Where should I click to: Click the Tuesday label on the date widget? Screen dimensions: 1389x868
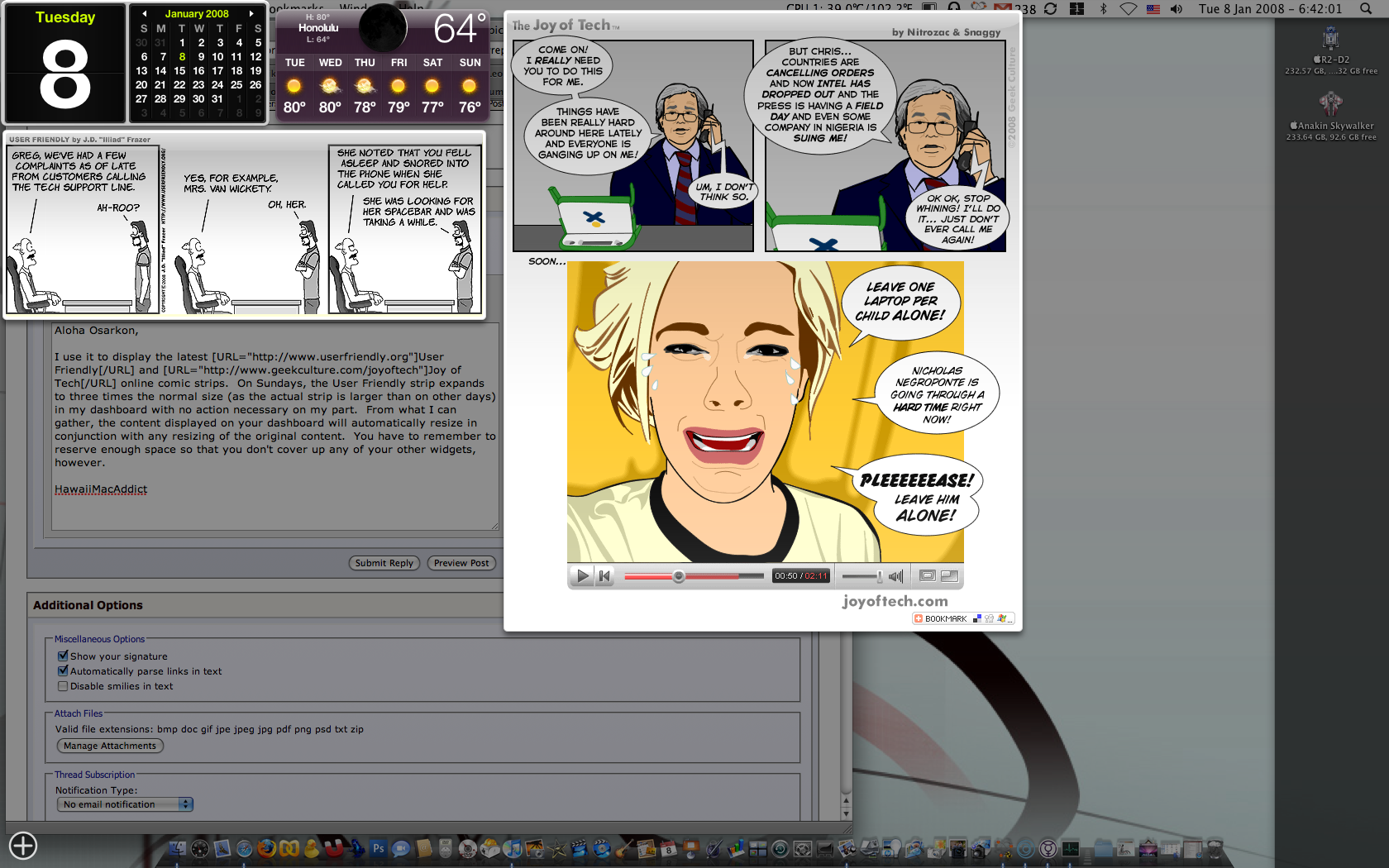pyautogui.click(x=65, y=17)
